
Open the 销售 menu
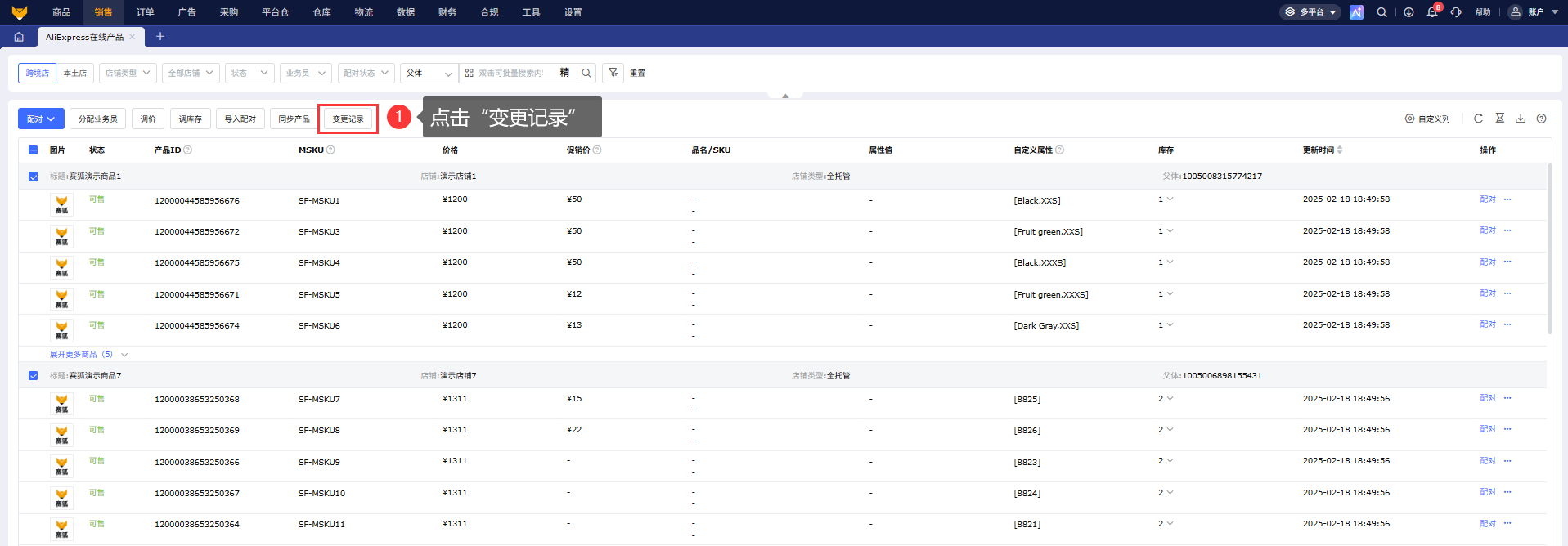click(103, 12)
